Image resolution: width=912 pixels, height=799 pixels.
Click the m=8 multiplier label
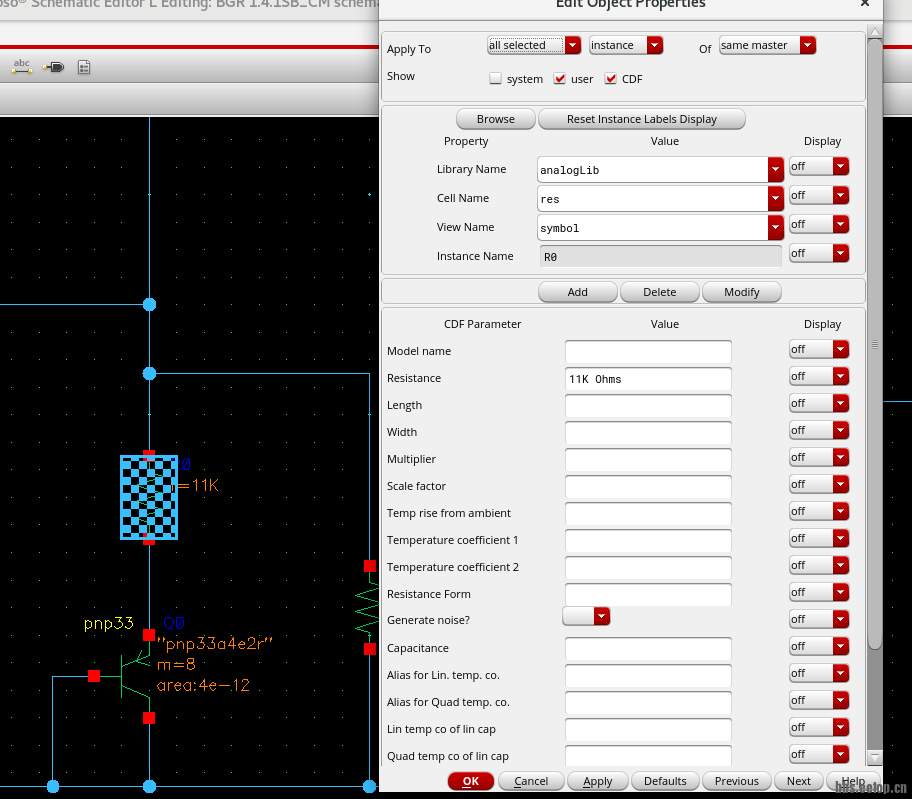[176, 664]
